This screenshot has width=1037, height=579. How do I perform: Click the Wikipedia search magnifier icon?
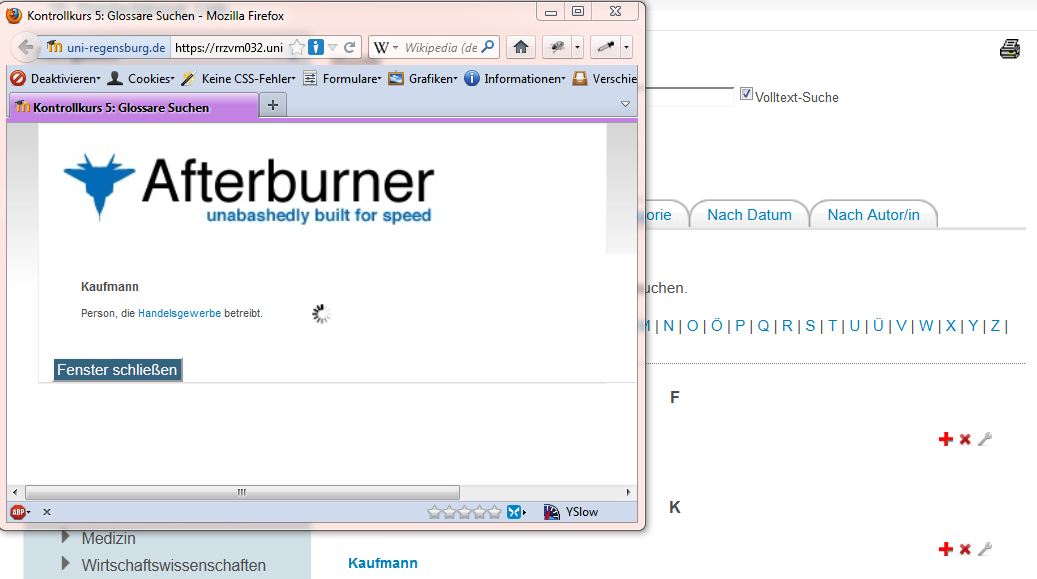point(487,47)
